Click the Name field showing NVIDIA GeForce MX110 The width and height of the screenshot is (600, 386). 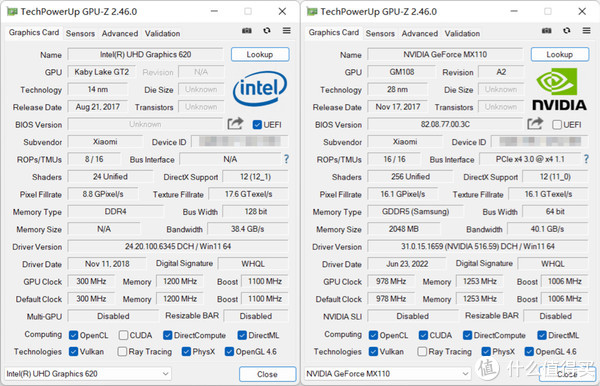point(445,54)
